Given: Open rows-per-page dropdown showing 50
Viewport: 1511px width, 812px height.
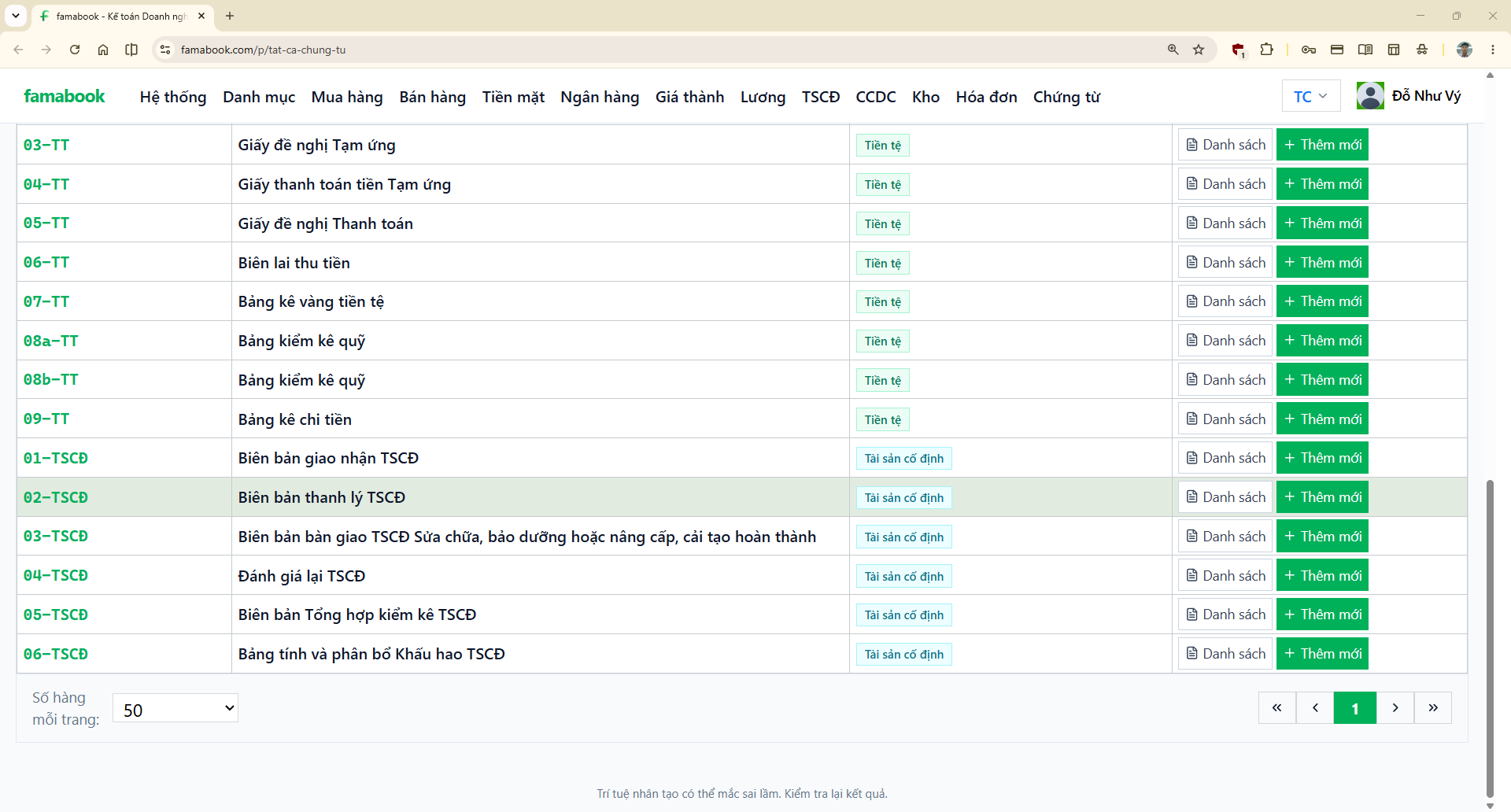Looking at the screenshot, I should (x=175, y=708).
